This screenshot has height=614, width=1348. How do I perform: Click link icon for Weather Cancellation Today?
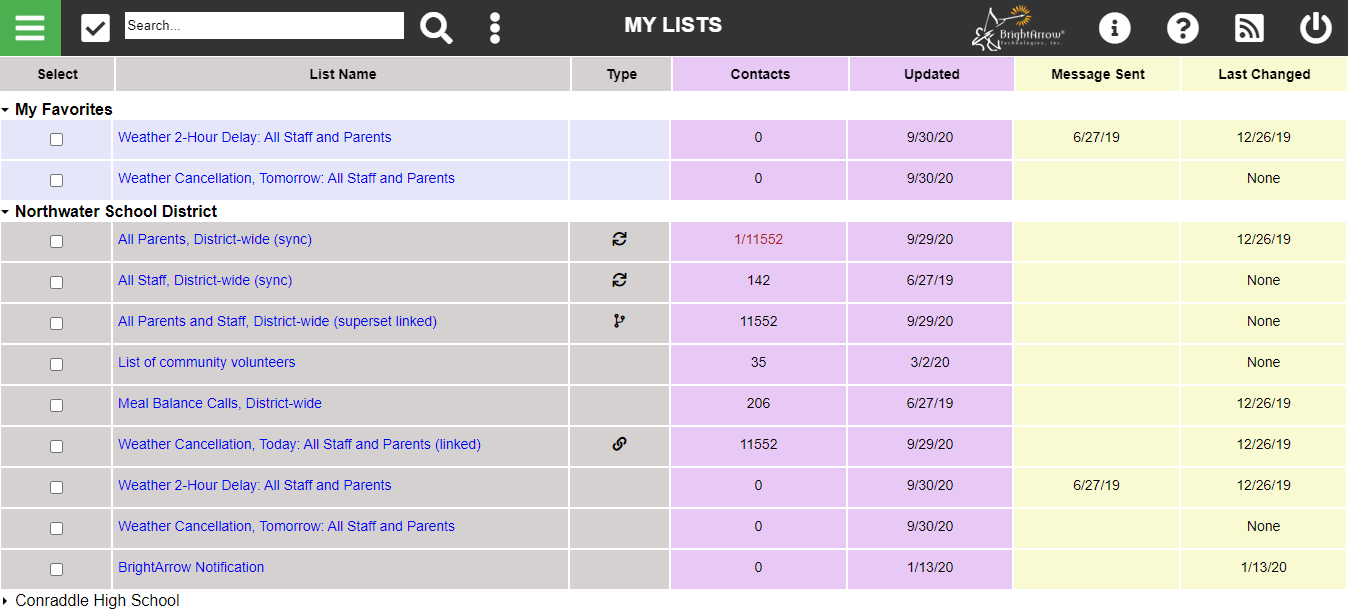point(620,444)
